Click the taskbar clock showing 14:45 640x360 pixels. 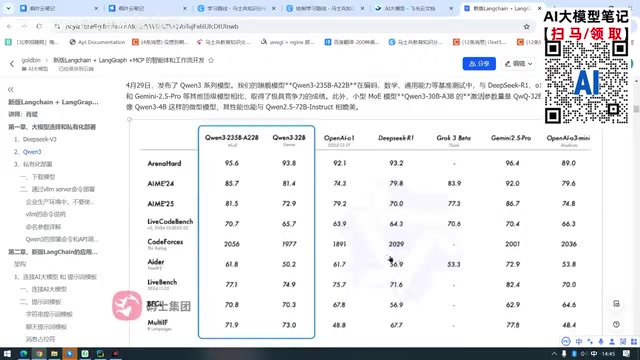click(x=609, y=354)
